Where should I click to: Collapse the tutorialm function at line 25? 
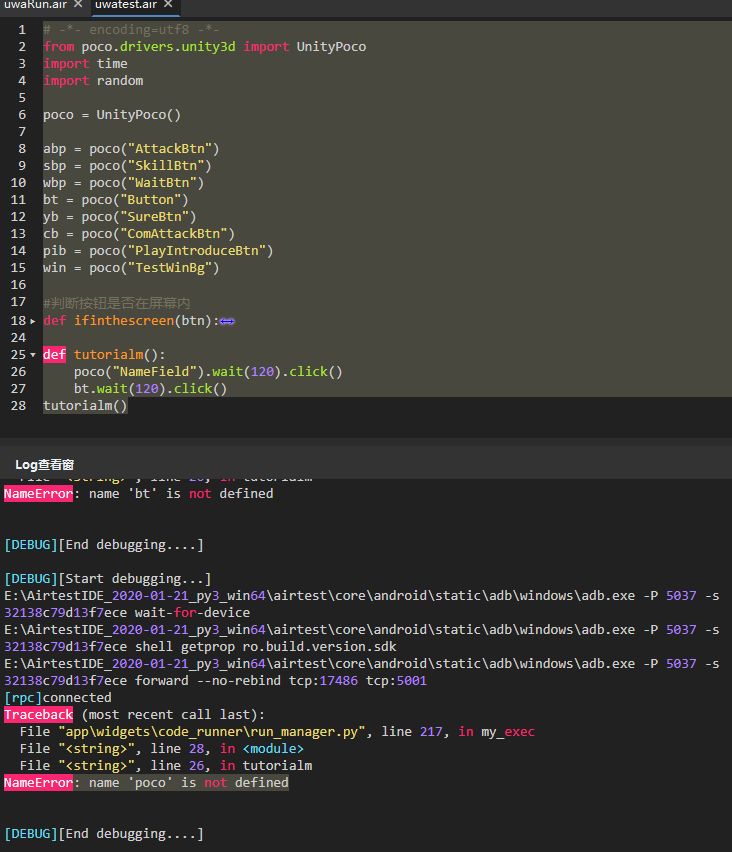(x=33, y=355)
